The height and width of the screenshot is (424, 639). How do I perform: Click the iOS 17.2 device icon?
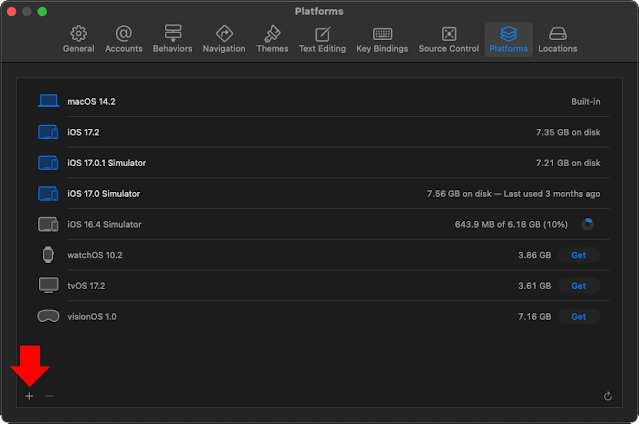(48, 132)
